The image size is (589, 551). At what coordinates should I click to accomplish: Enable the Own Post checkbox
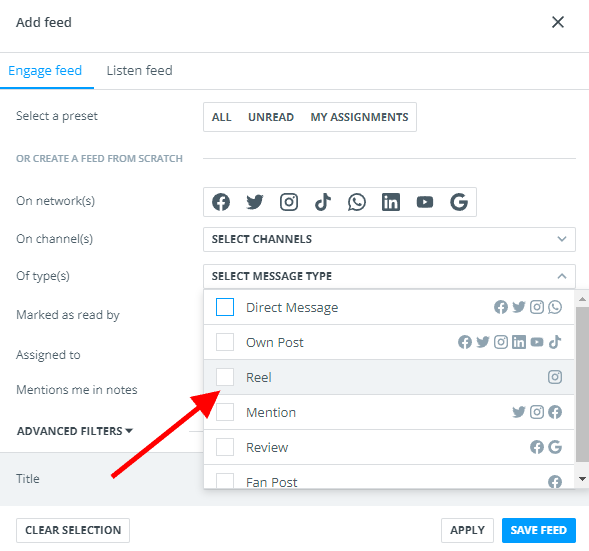pyautogui.click(x=225, y=342)
